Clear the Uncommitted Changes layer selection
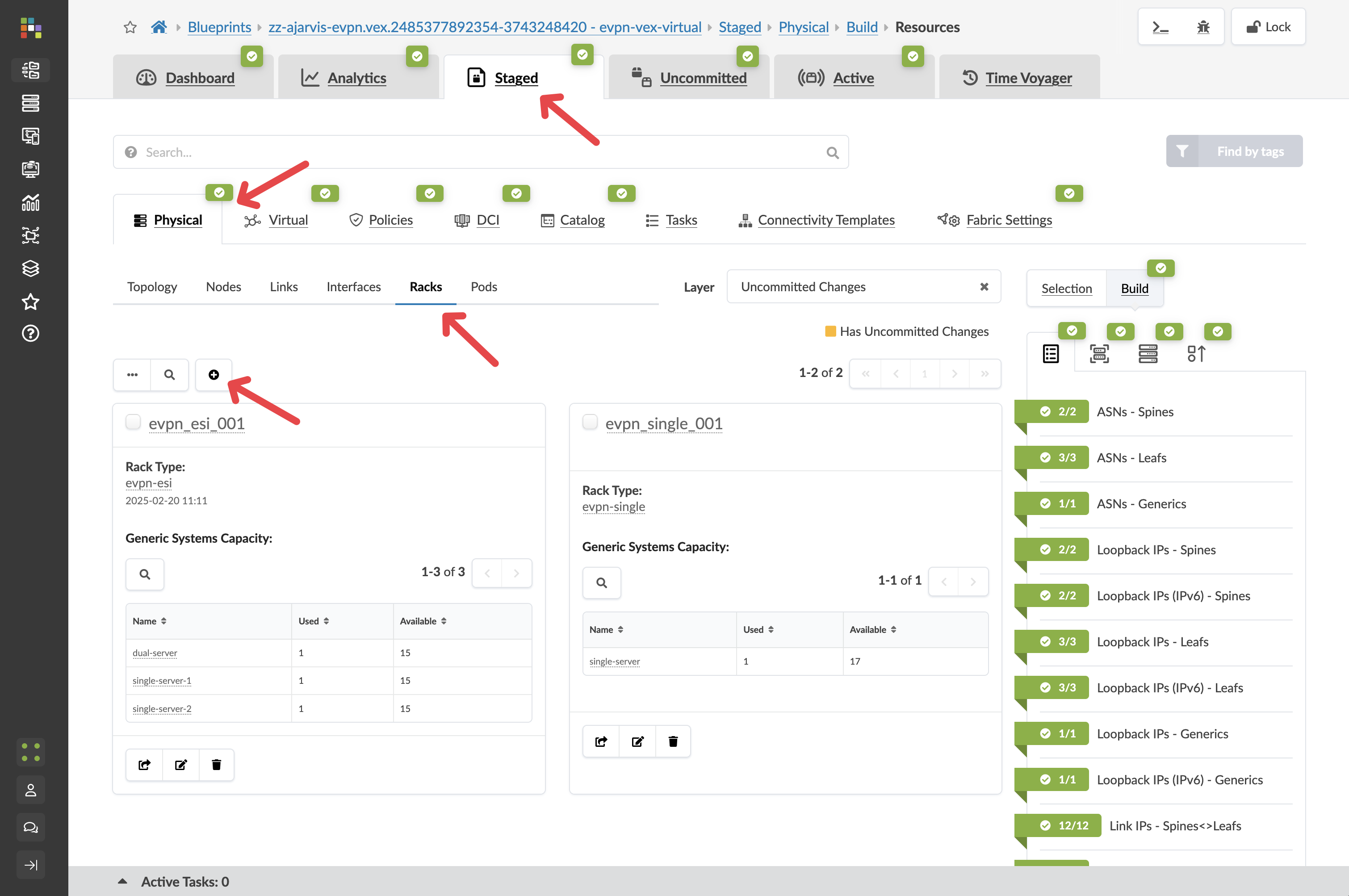Viewport: 1349px width, 896px height. pos(984,287)
